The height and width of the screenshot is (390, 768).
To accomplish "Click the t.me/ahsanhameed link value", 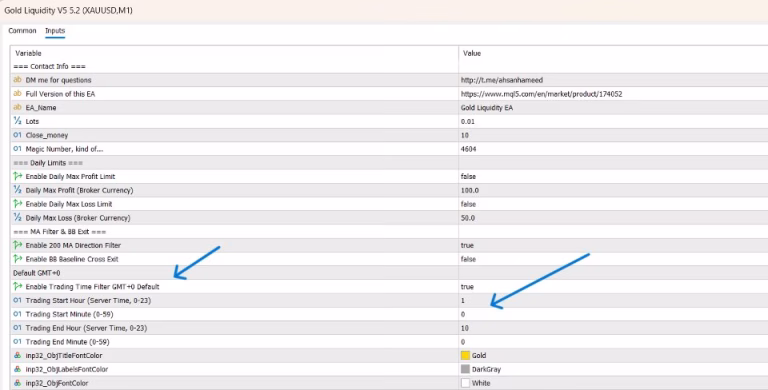I will (x=502, y=80).
